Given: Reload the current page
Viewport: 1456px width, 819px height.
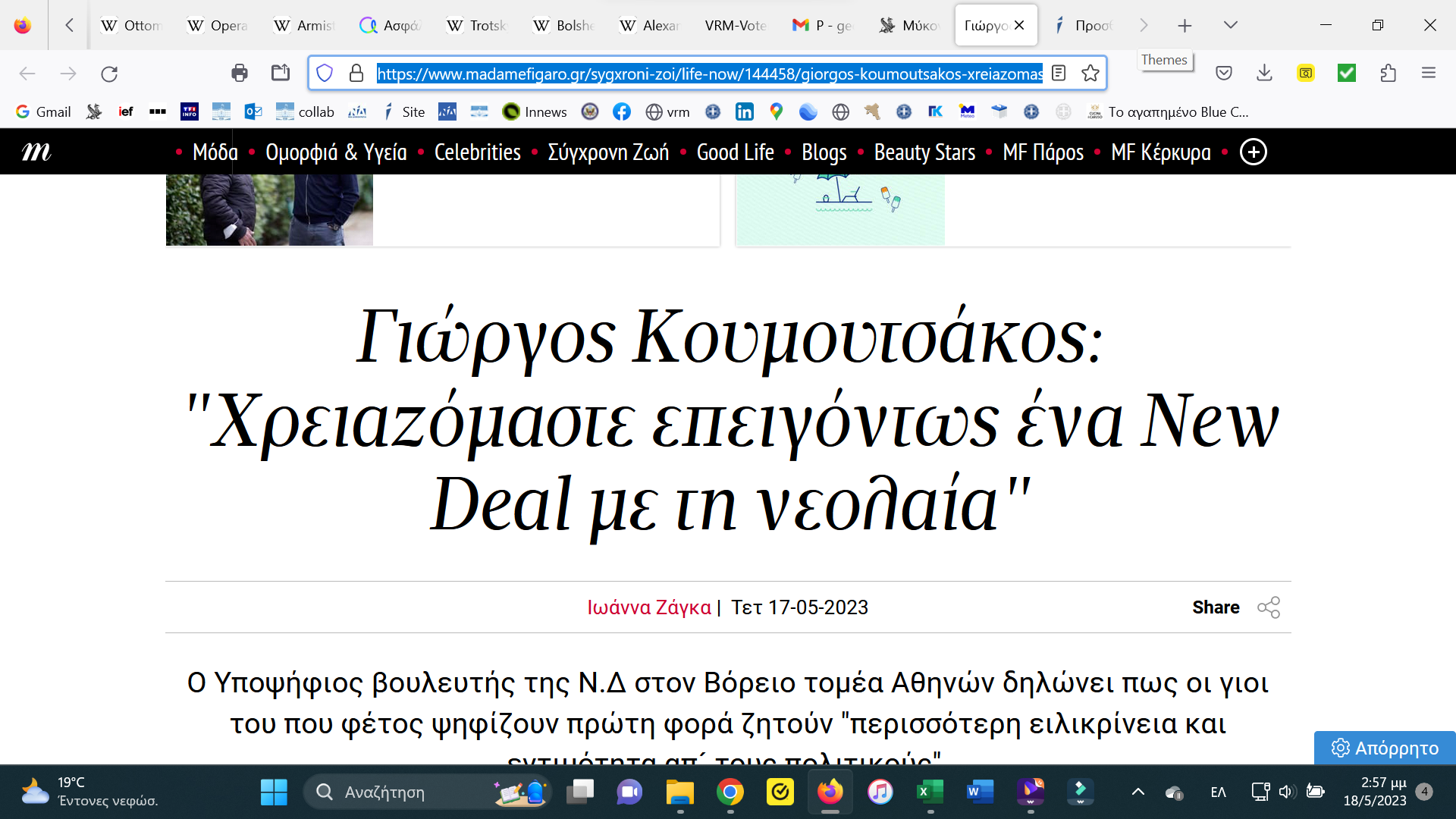Looking at the screenshot, I should (x=109, y=73).
